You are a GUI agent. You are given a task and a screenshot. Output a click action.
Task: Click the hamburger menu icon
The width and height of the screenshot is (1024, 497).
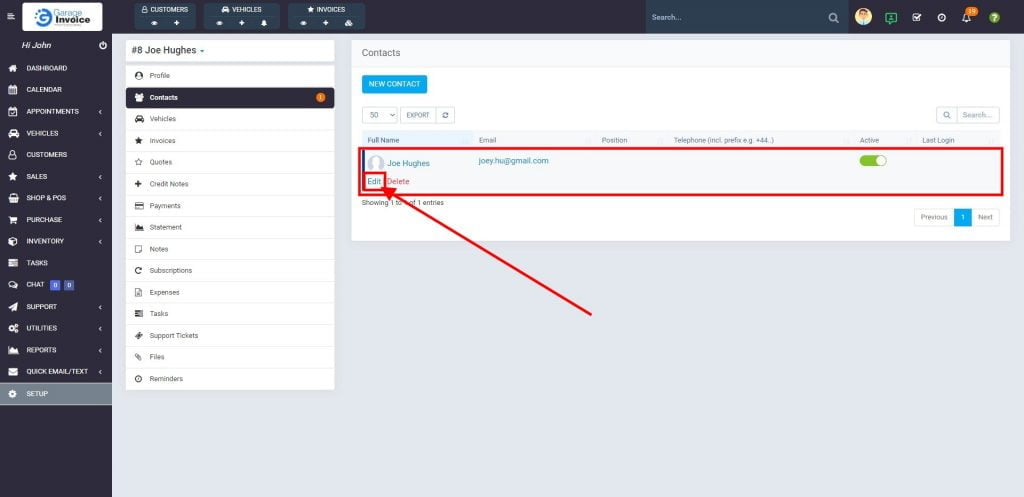[x=11, y=17]
